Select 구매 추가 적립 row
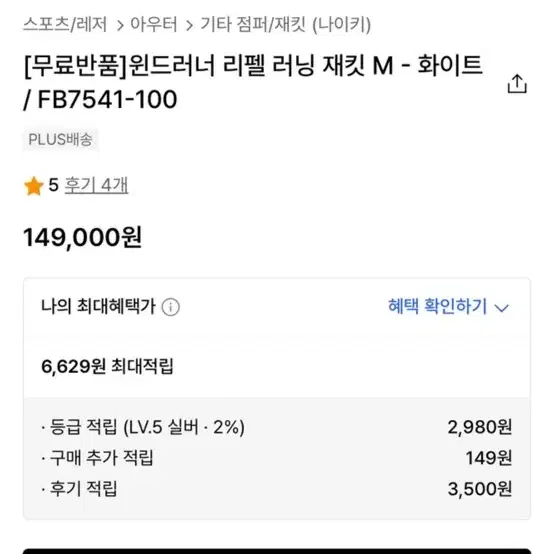The image size is (554, 554). (277, 458)
